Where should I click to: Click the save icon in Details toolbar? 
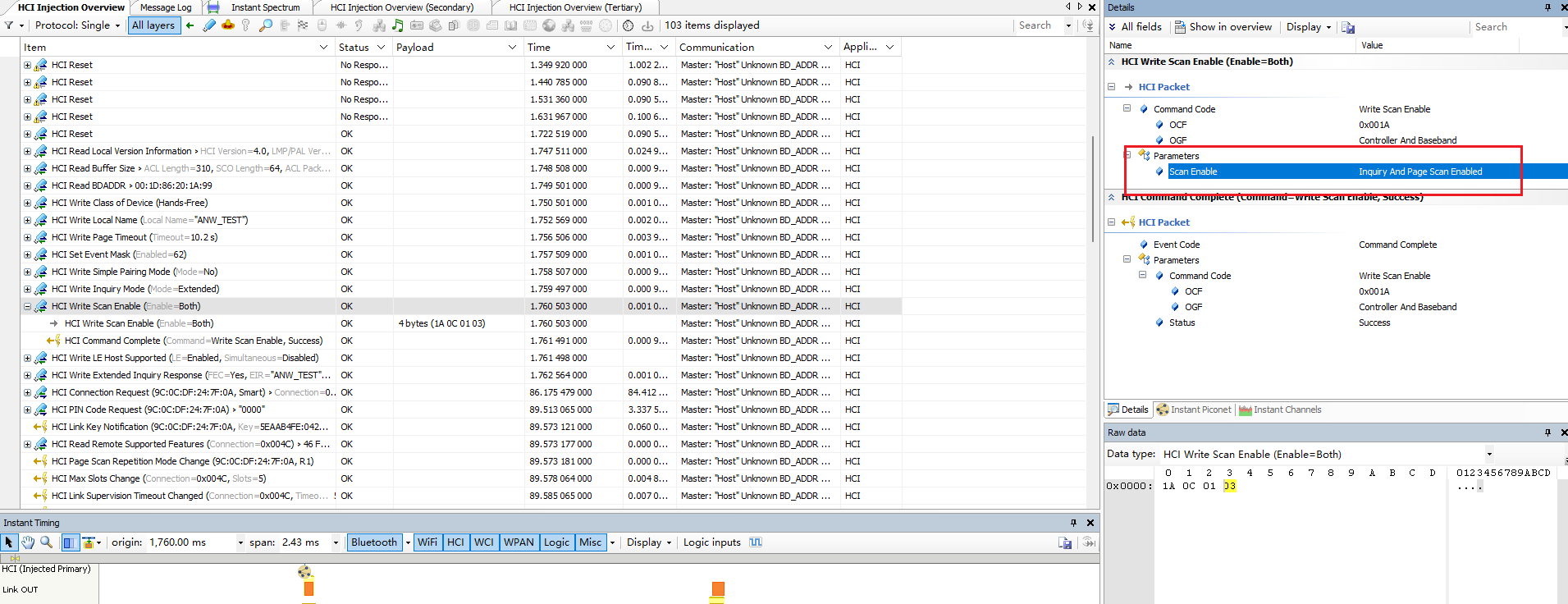(x=1348, y=27)
